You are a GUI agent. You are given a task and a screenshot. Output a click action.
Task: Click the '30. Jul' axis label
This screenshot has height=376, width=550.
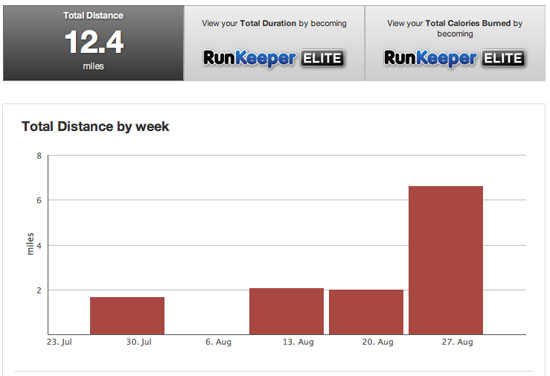point(139,342)
